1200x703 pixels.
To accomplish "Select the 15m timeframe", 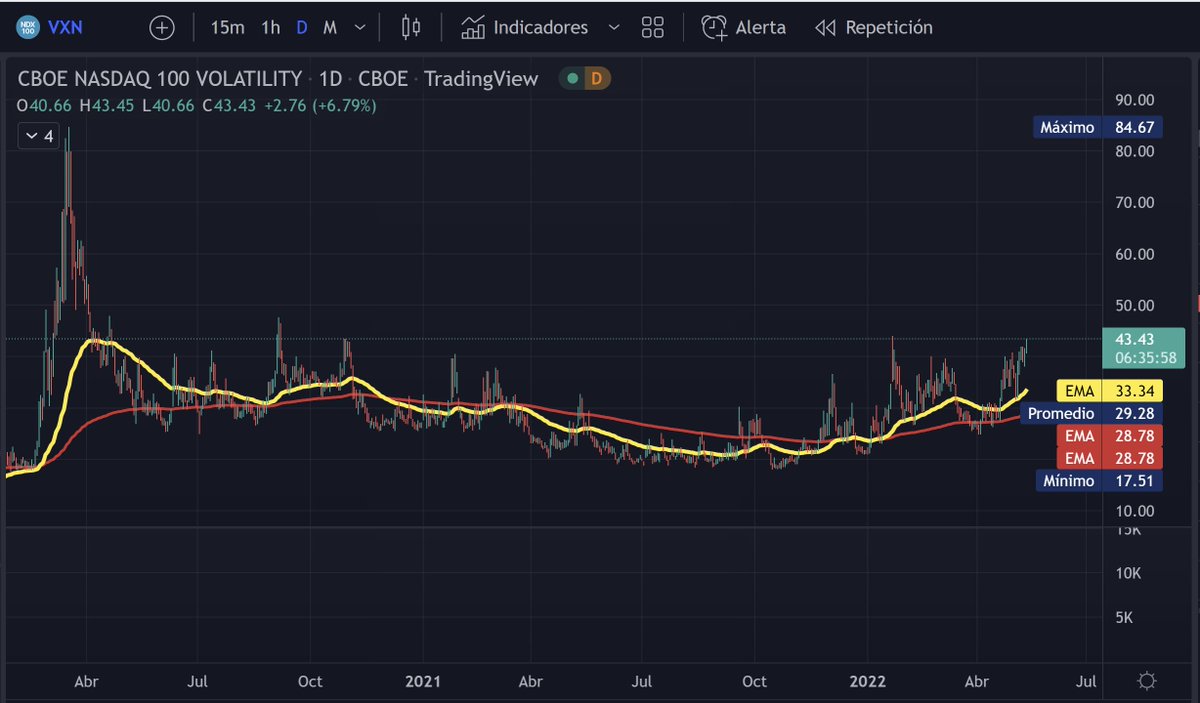I will coord(227,28).
